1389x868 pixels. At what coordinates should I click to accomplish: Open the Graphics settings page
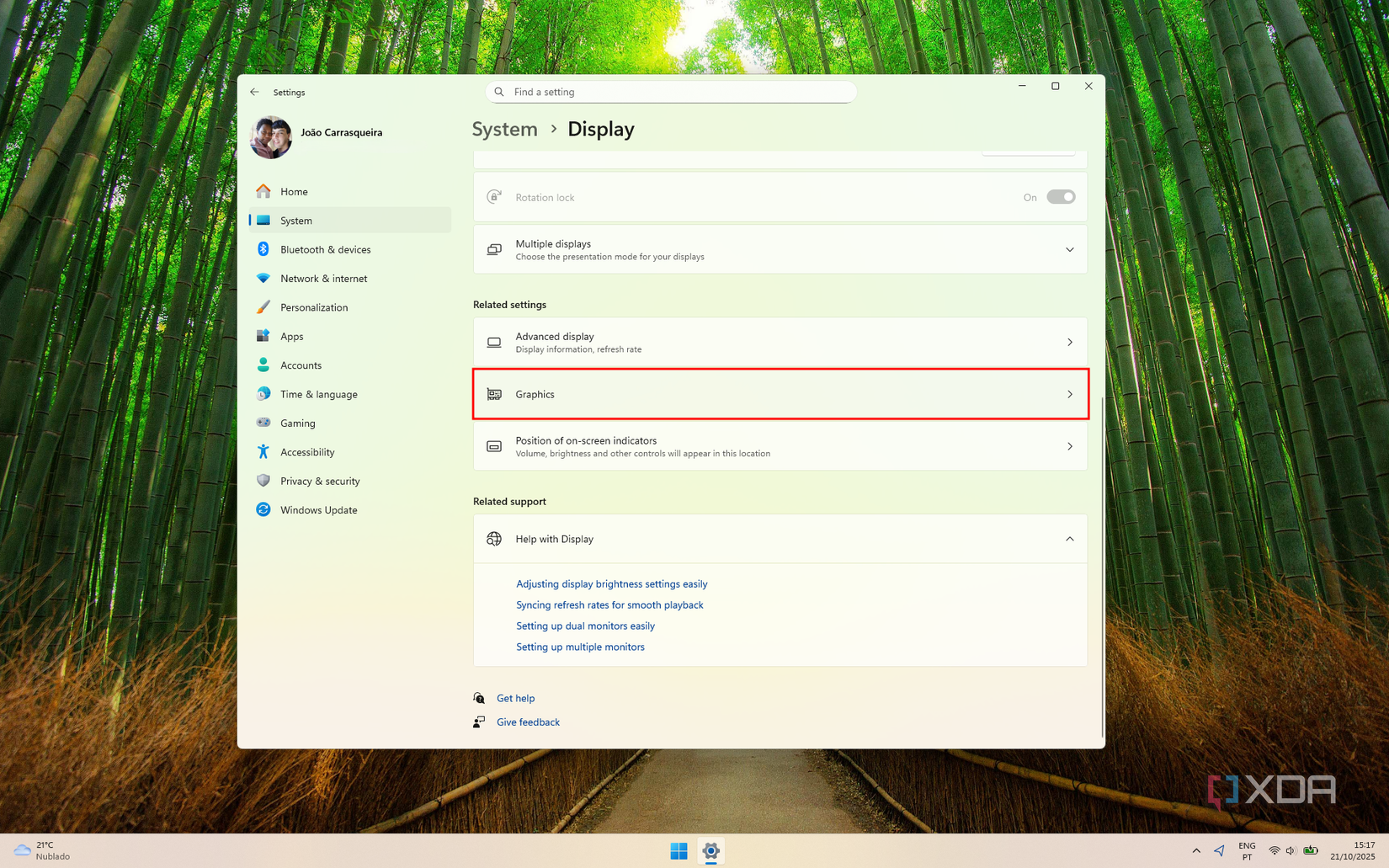click(x=780, y=394)
